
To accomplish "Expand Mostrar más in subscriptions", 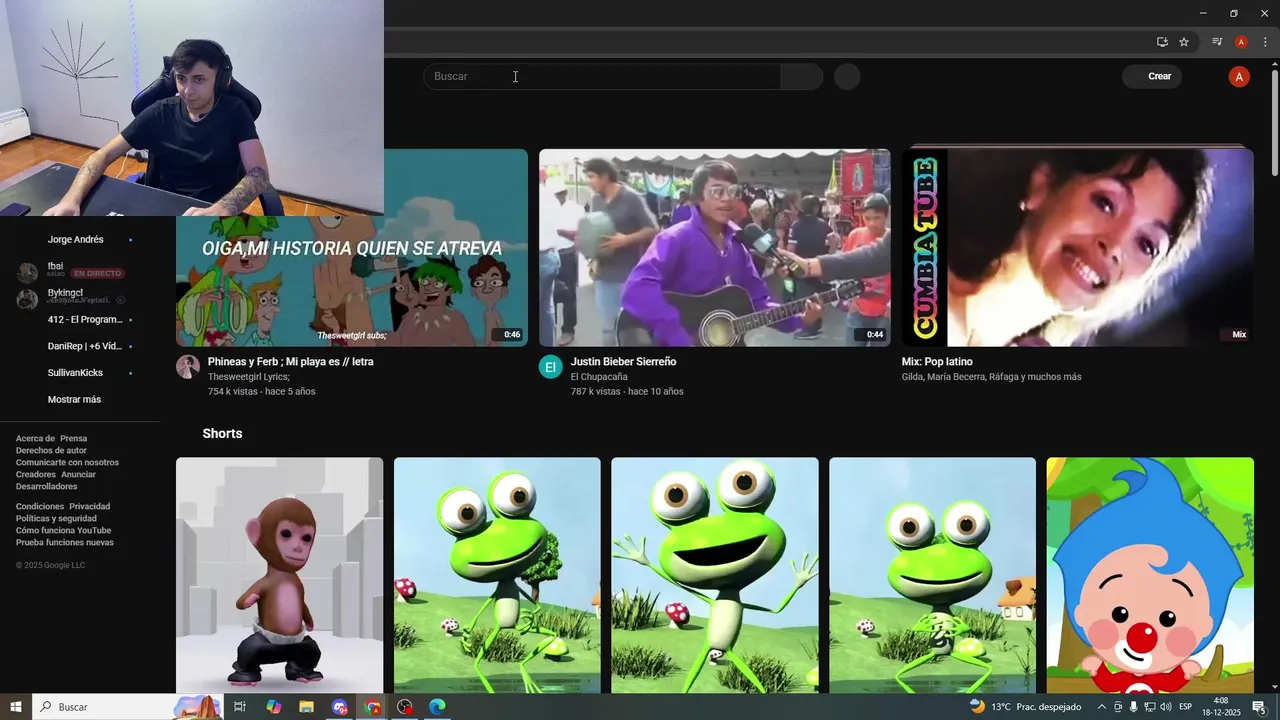I will [74, 399].
